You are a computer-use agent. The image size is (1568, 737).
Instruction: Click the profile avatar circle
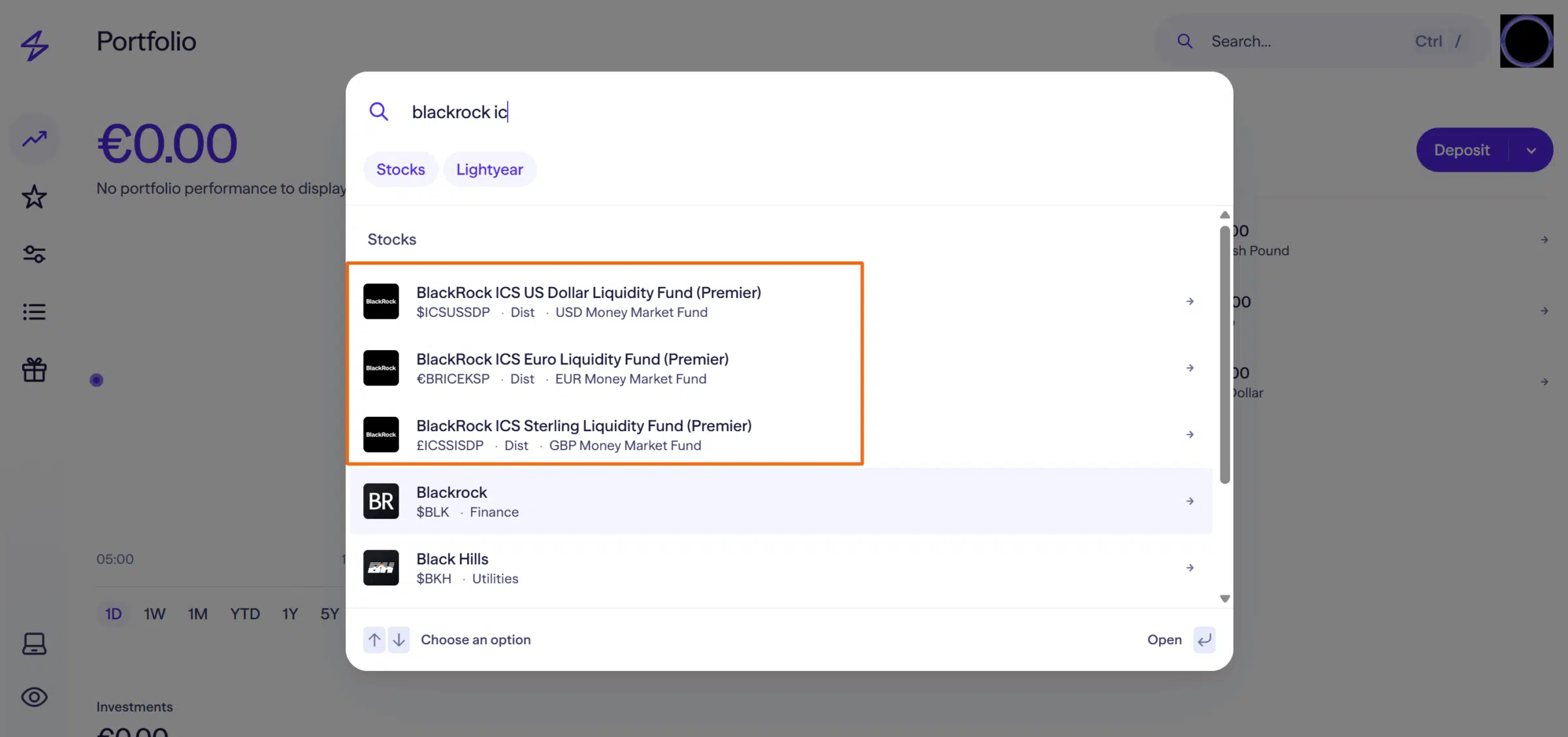(1526, 41)
